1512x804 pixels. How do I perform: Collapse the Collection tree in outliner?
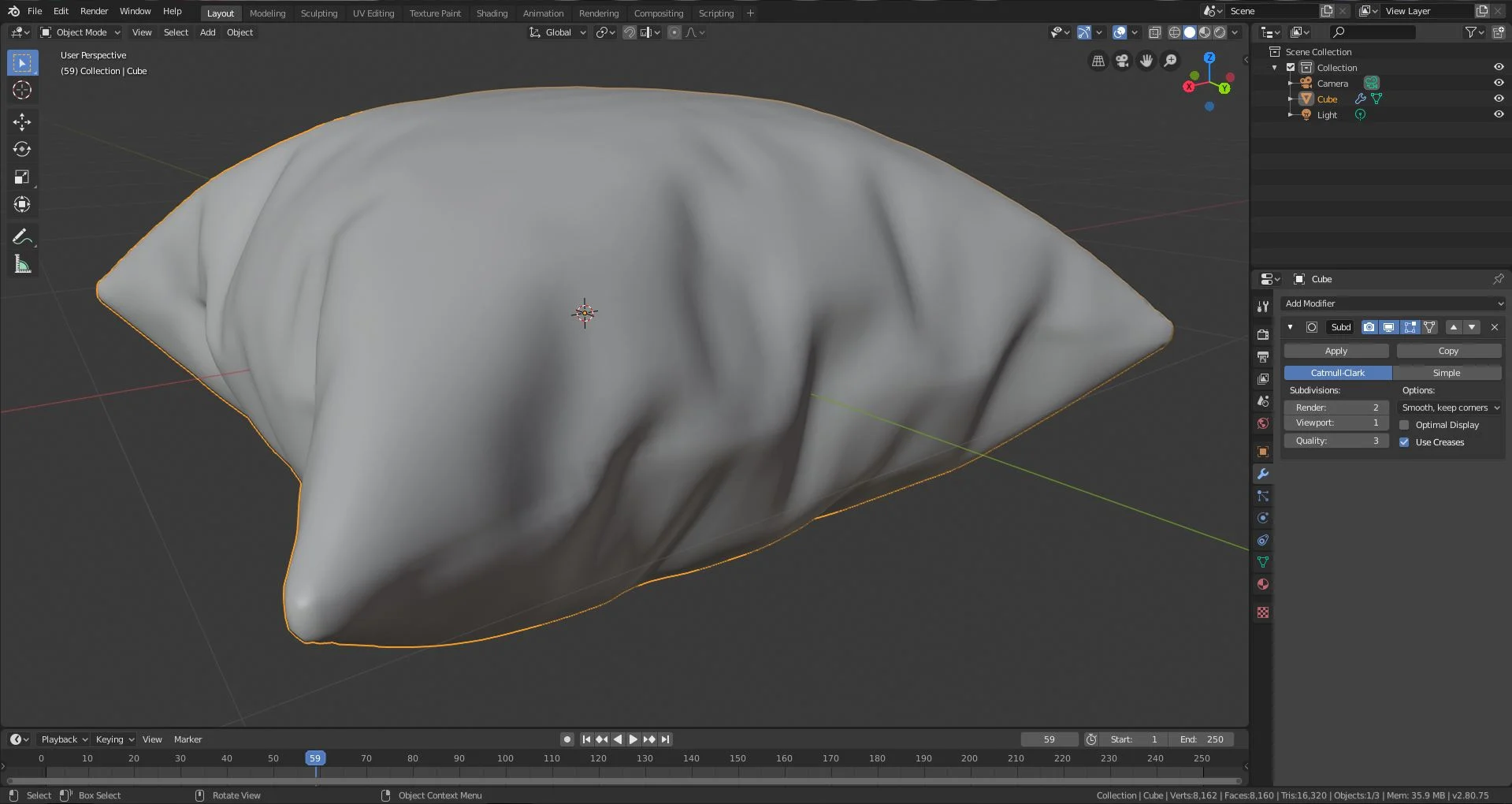[x=1275, y=68]
